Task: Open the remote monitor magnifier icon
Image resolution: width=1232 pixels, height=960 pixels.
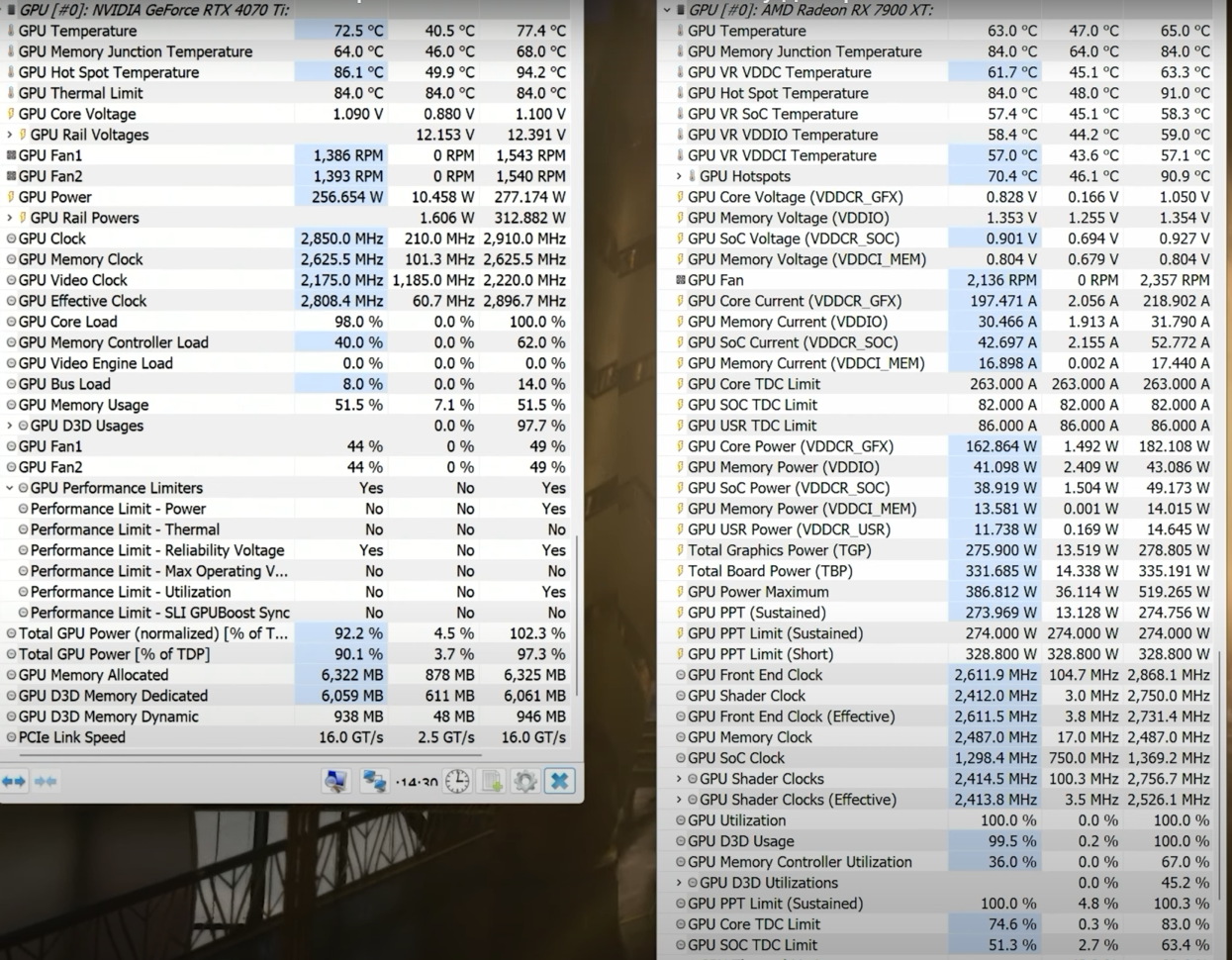Action: [x=335, y=781]
